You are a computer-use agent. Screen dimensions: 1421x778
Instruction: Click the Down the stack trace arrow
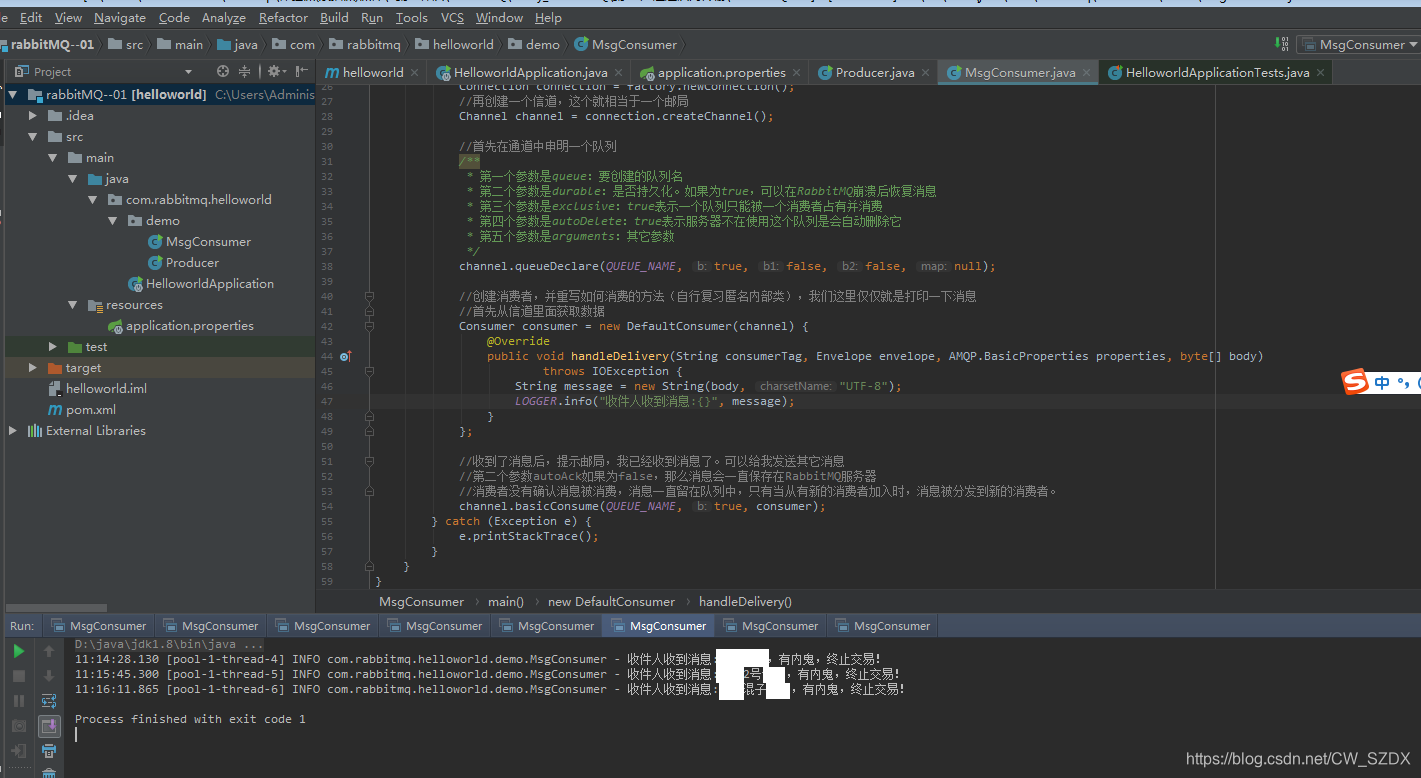point(49,676)
